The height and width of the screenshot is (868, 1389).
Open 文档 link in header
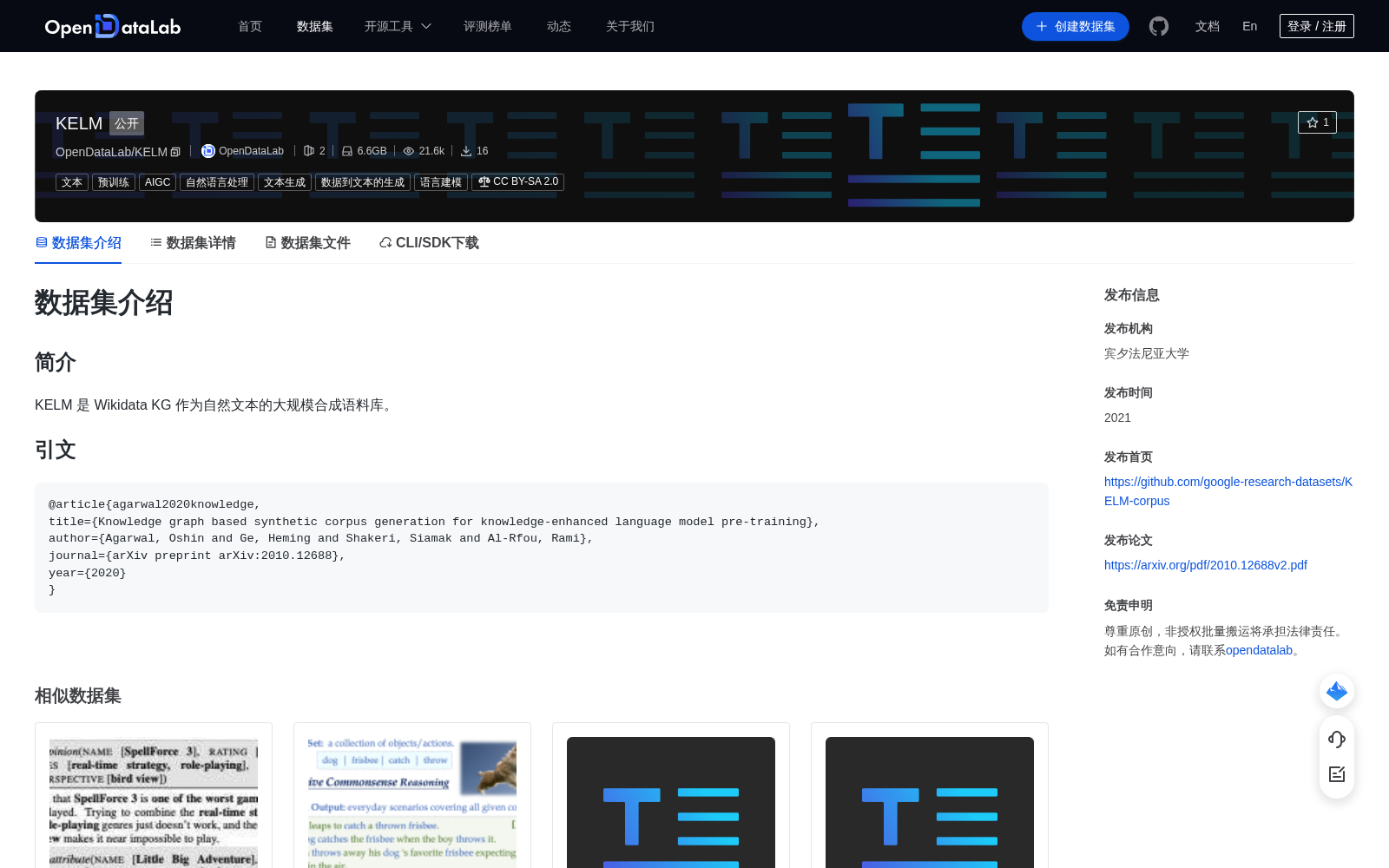1208,26
